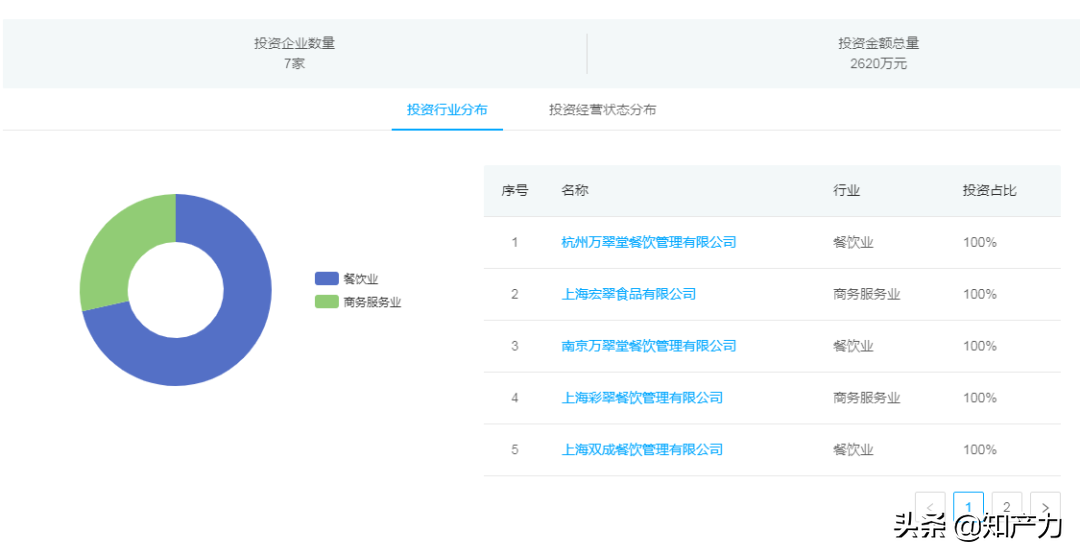Click 商务服务业 legend label text
The width and height of the screenshot is (1080, 556).
372,302
